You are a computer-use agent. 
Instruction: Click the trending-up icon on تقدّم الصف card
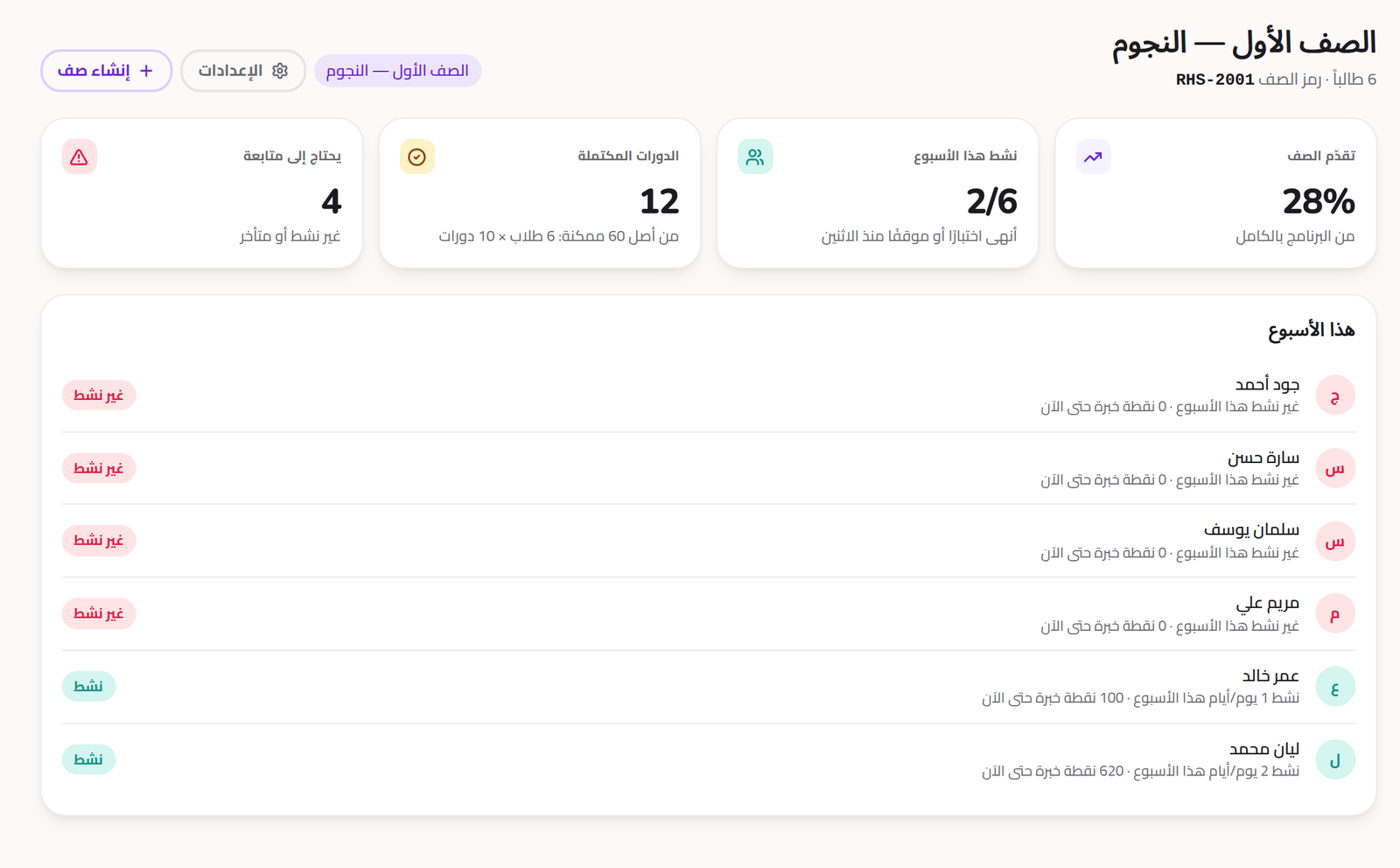click(x=1093, y=157)
